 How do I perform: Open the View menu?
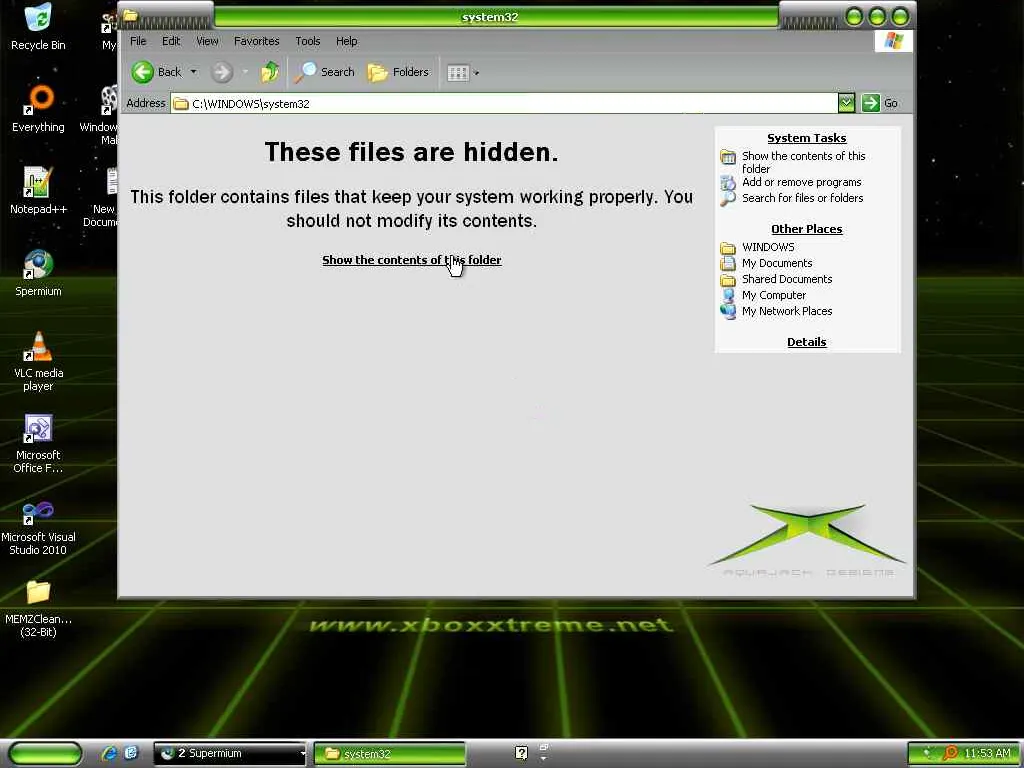click(x=207, y=41)
